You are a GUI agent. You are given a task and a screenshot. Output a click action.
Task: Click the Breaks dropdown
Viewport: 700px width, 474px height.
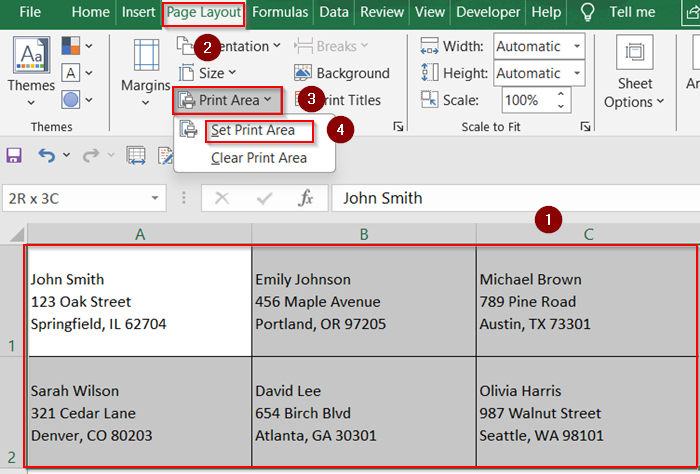(331, 46)
